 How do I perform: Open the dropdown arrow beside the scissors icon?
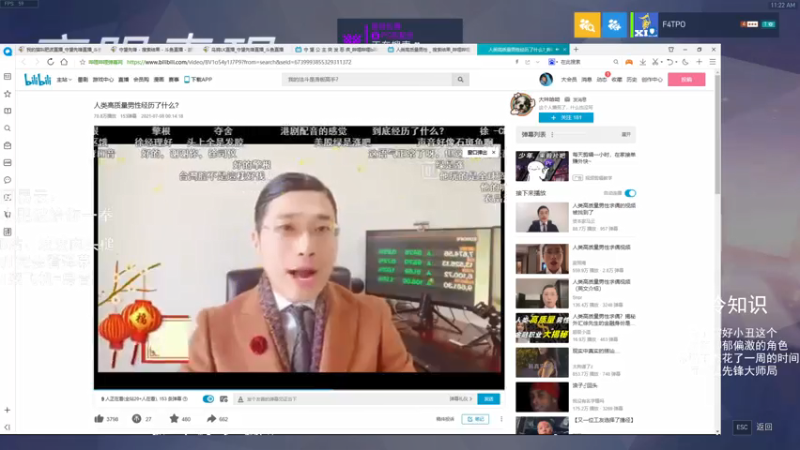[661, 62]
